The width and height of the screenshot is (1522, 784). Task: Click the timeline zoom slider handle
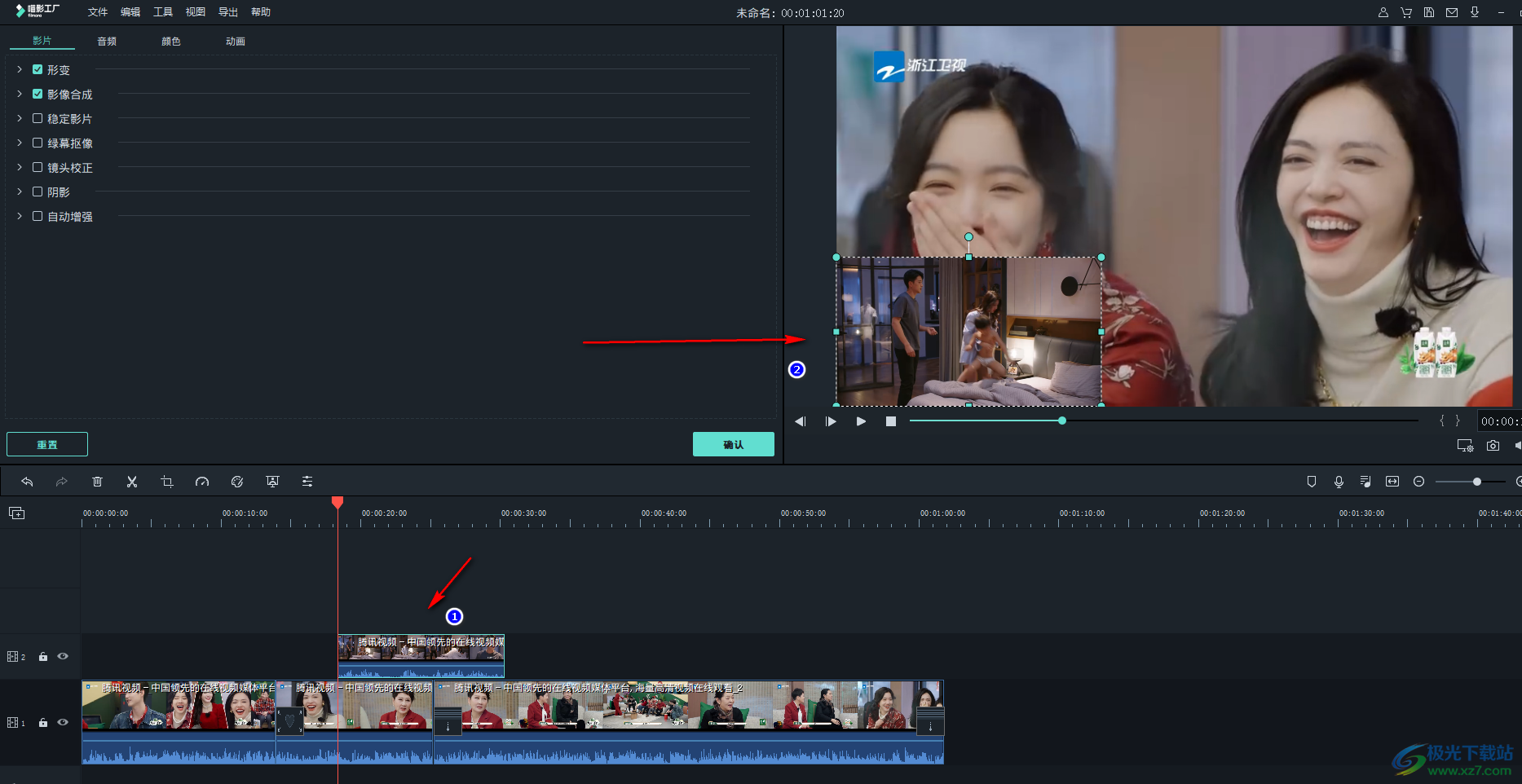[x=1476, y=482]
